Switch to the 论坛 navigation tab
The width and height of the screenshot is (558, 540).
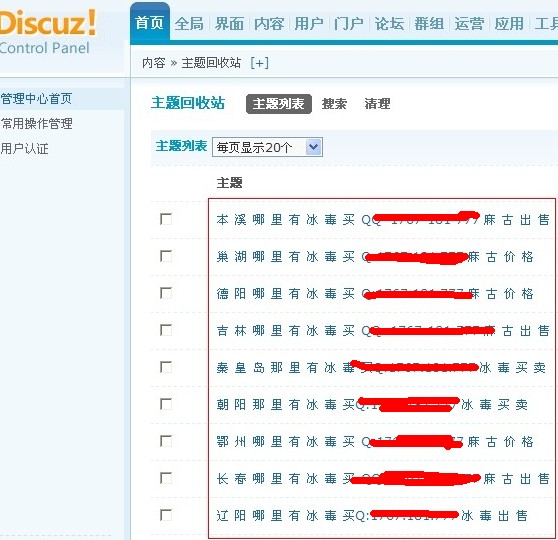[389, 24]
